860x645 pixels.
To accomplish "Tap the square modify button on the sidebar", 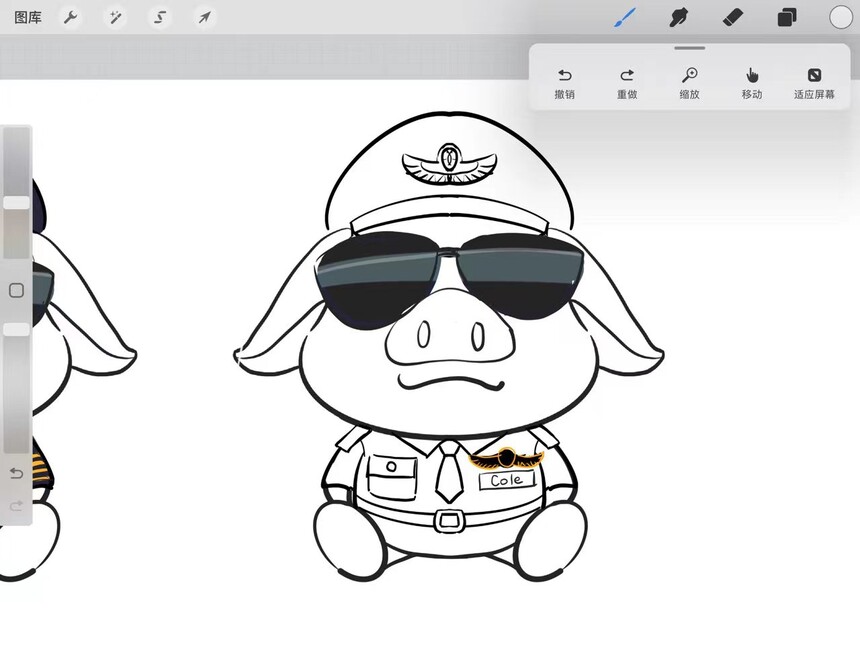I will pyautogui.click(x=16, y=290).
